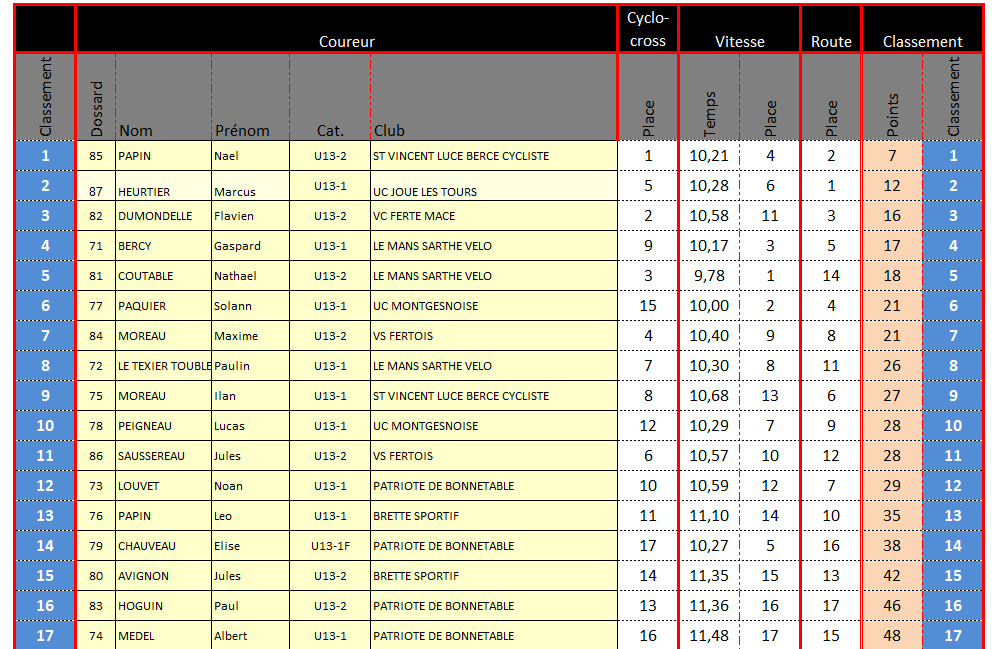Click the Points column header
Screen dimensions: 992x649
pos(892,115)
